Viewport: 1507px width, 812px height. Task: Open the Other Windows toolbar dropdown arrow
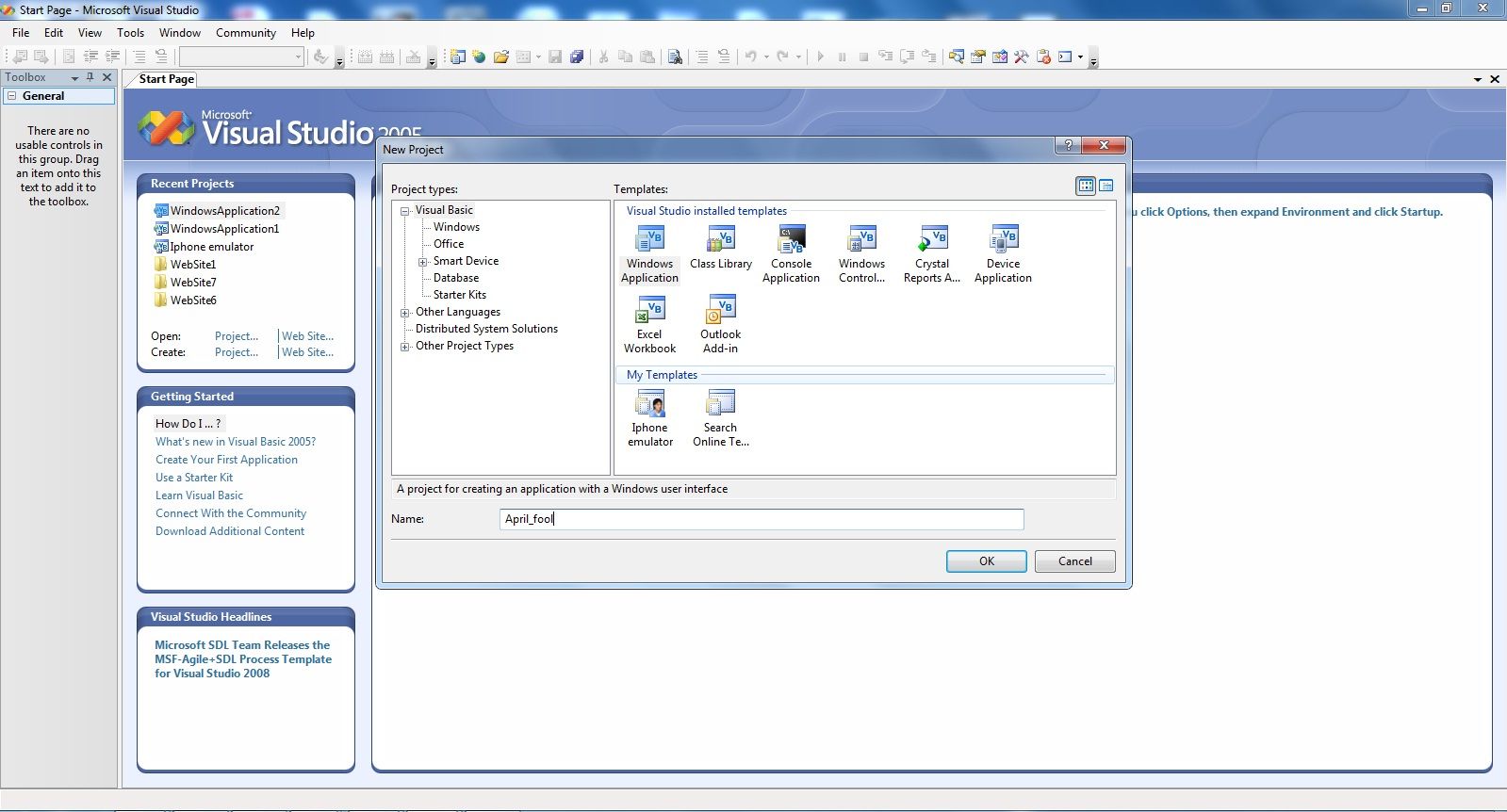click(1080, 57)
